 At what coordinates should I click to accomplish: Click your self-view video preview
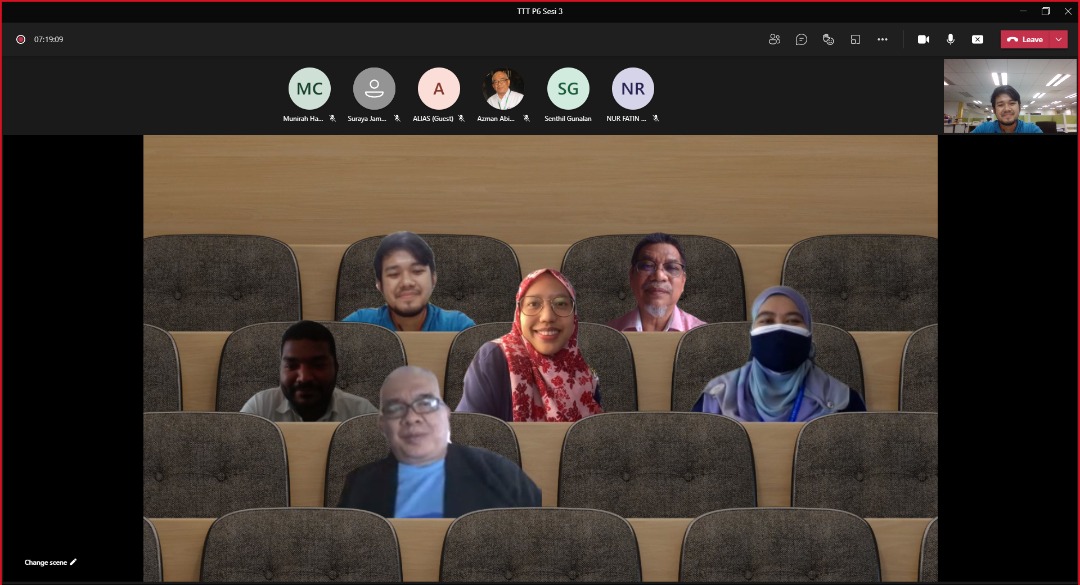[x=1009, y=95]
